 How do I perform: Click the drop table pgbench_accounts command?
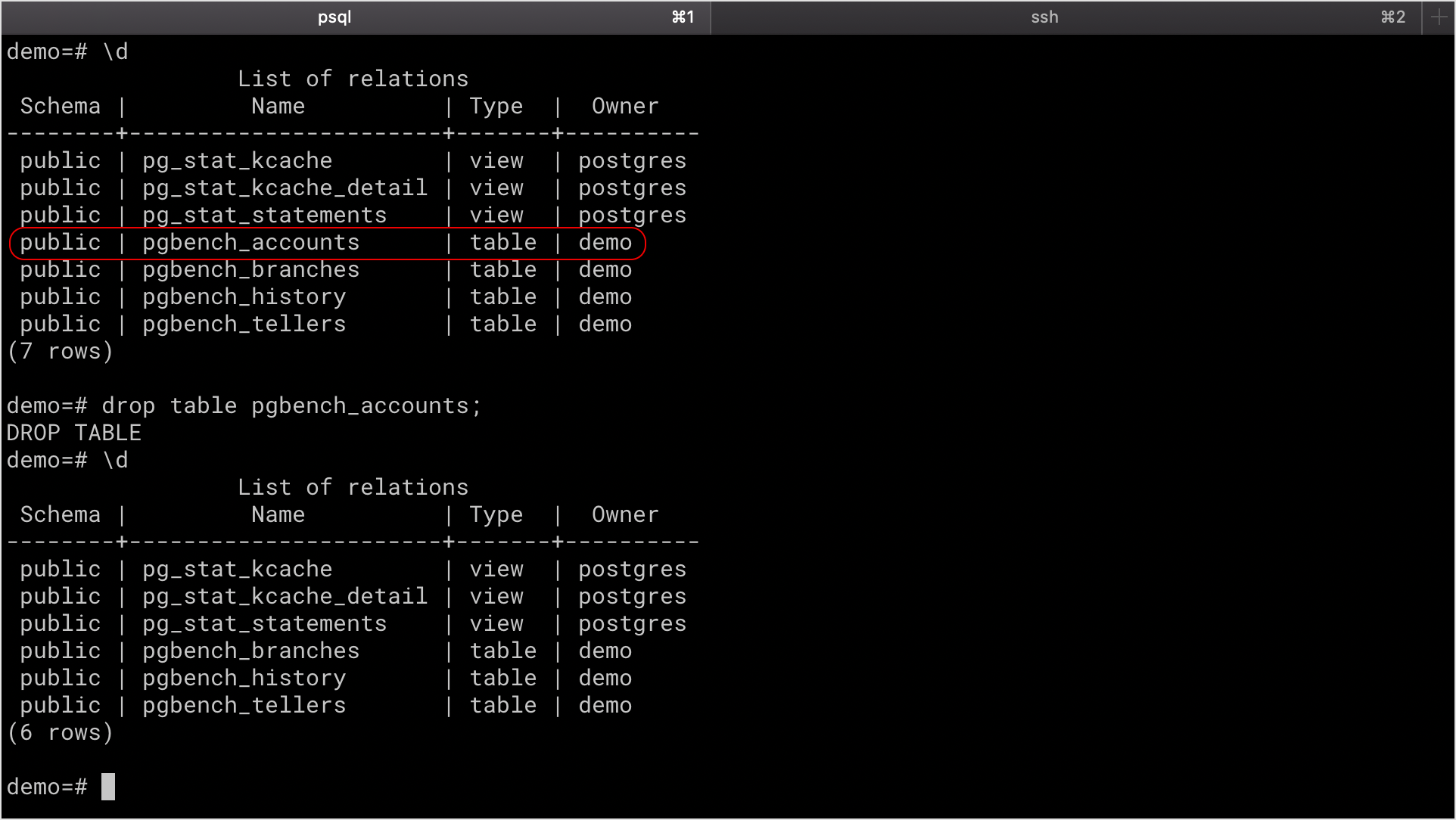pos(291,406)
